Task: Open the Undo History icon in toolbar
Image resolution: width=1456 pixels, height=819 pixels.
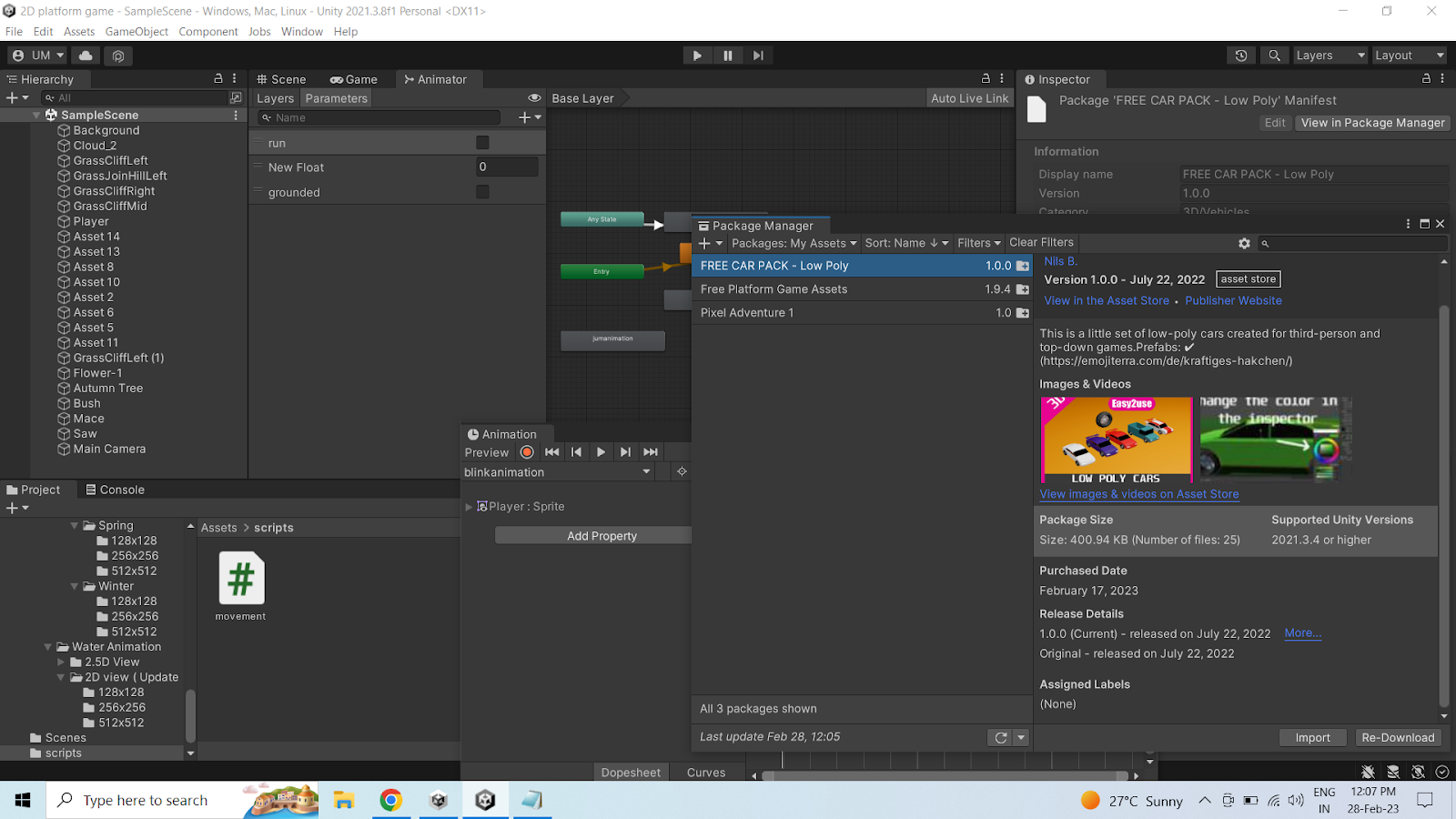Action: (1241, 56)
